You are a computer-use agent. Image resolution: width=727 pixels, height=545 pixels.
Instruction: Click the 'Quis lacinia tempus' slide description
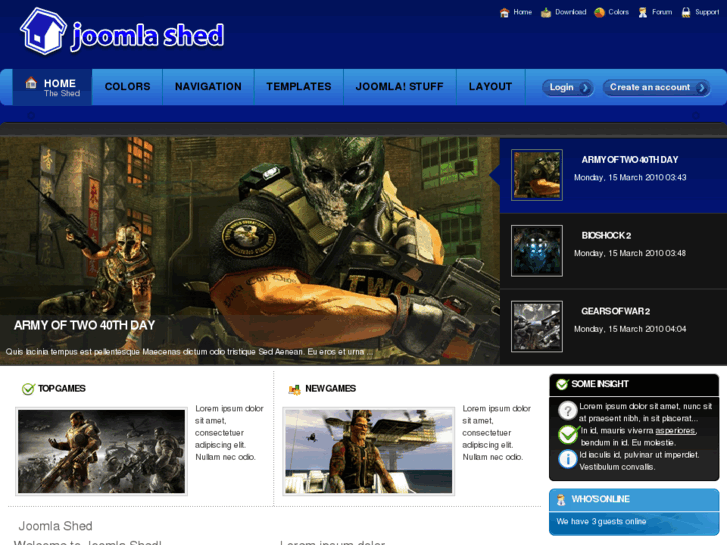189,352
